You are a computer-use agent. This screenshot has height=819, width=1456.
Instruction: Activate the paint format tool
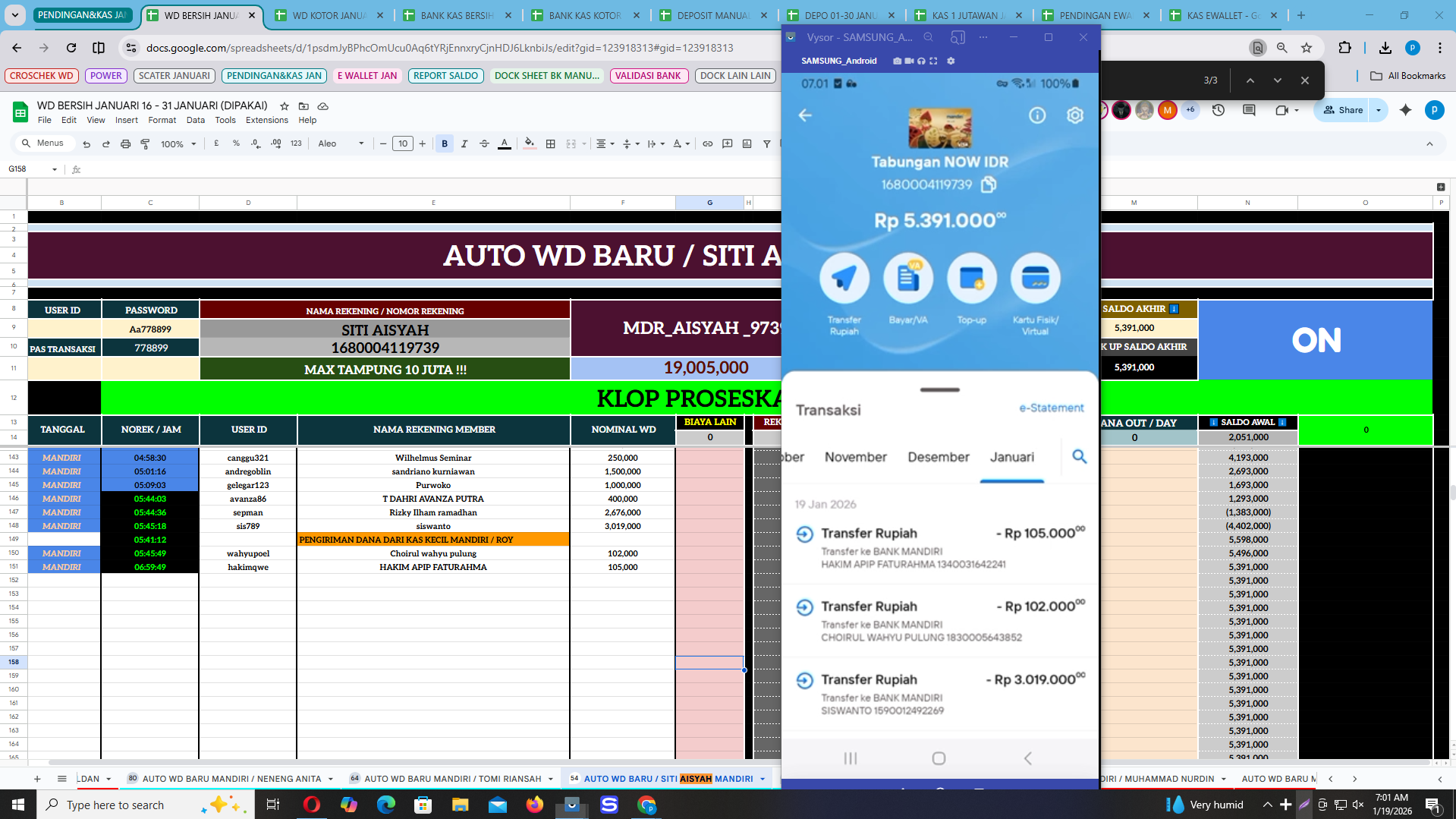(x=145, y=143)
